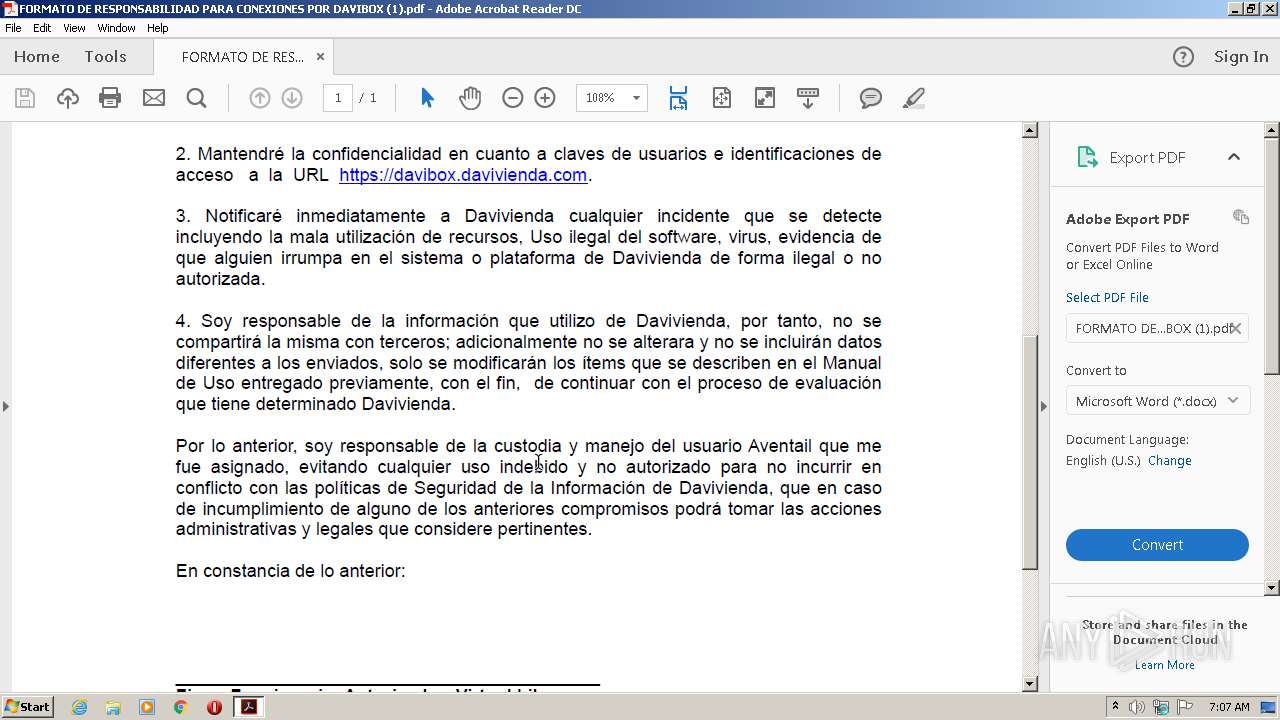Click the Select PDF File link

(1107, 297)
